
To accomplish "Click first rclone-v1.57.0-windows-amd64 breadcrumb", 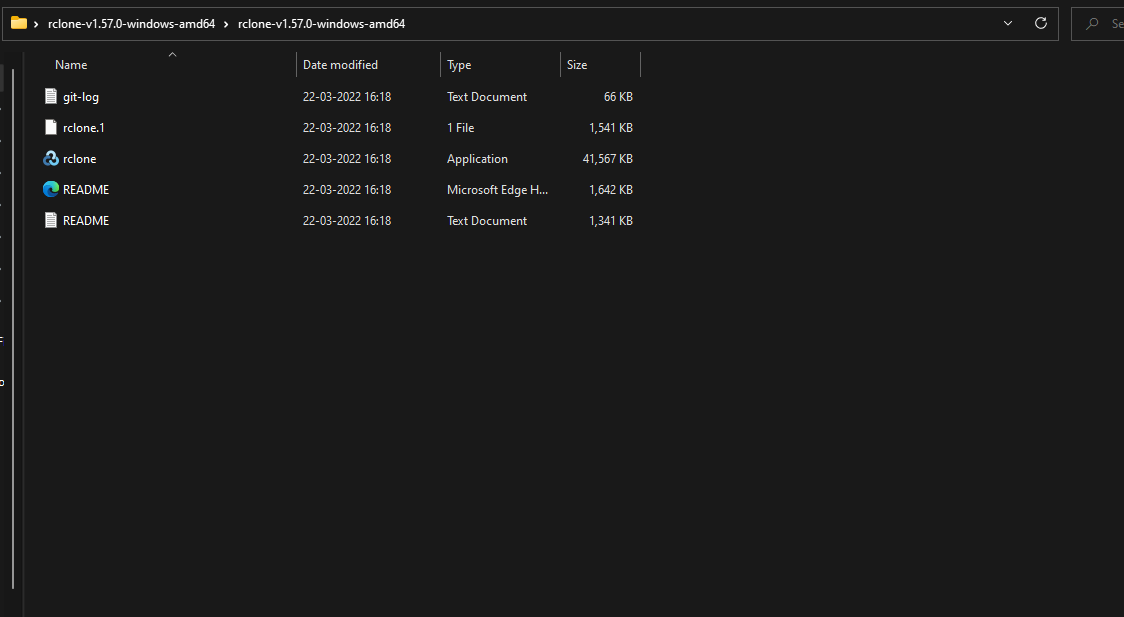I will pos(131,24).
